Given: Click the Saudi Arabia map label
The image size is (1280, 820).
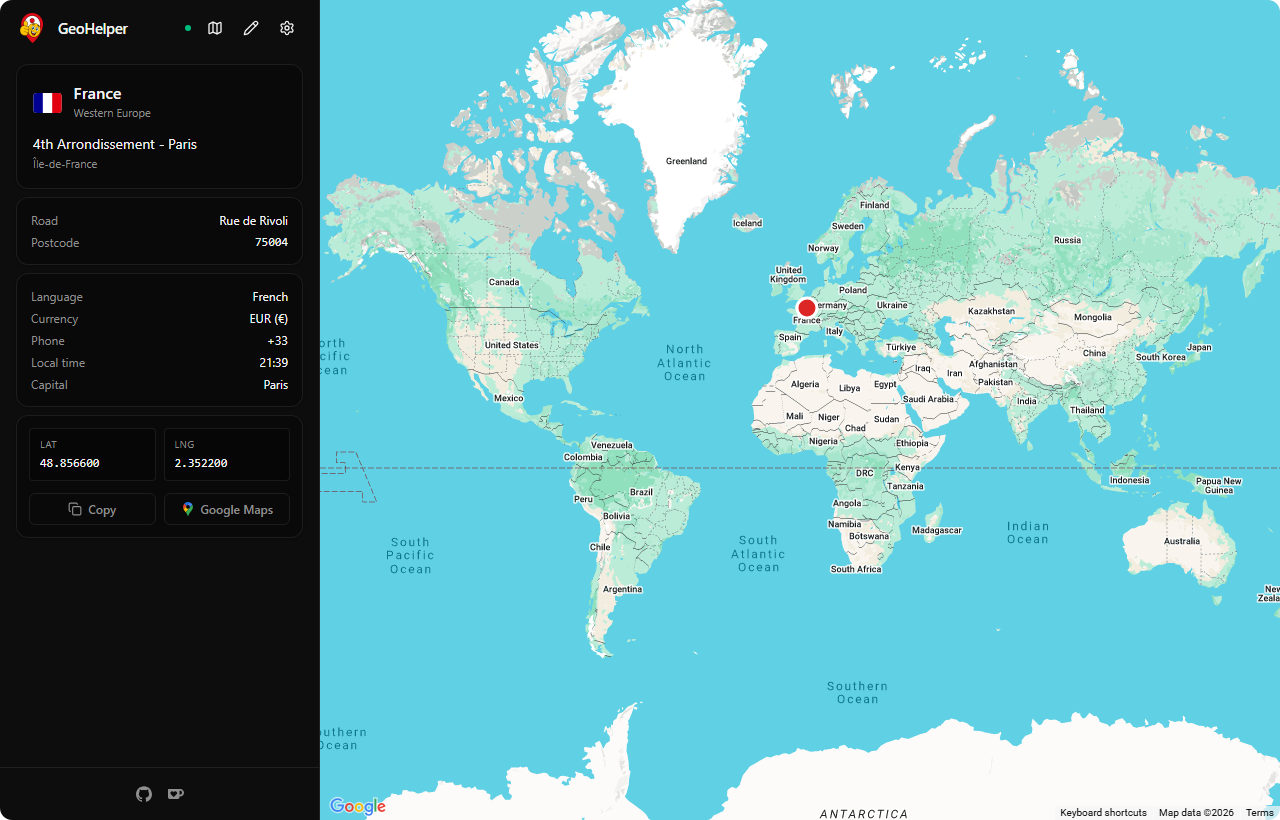Looking at the screenshot, I should point(928,399).
